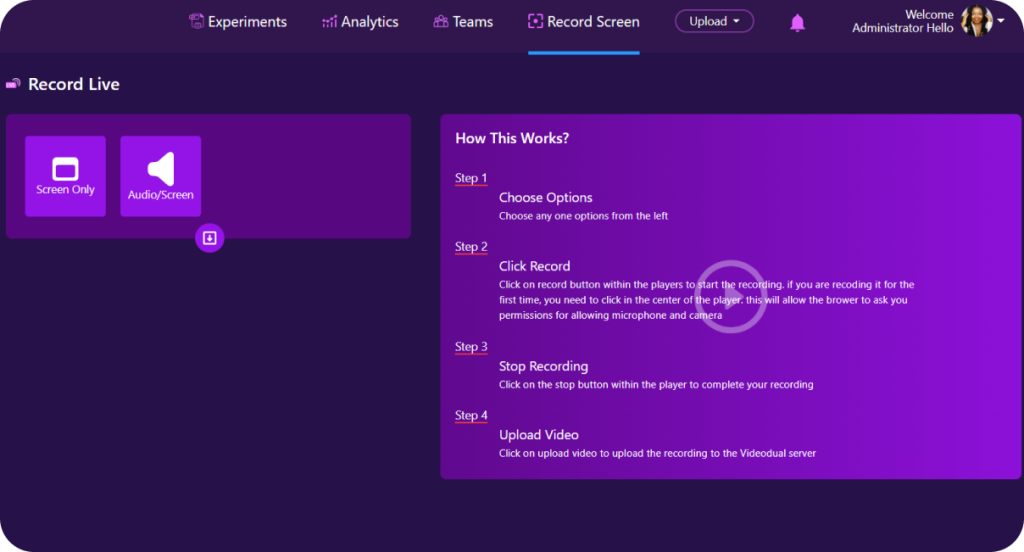1024x552 pixels.
Task: Click the "How This Works?" heading
Action: pyautogui.click(x=512, y=139)
